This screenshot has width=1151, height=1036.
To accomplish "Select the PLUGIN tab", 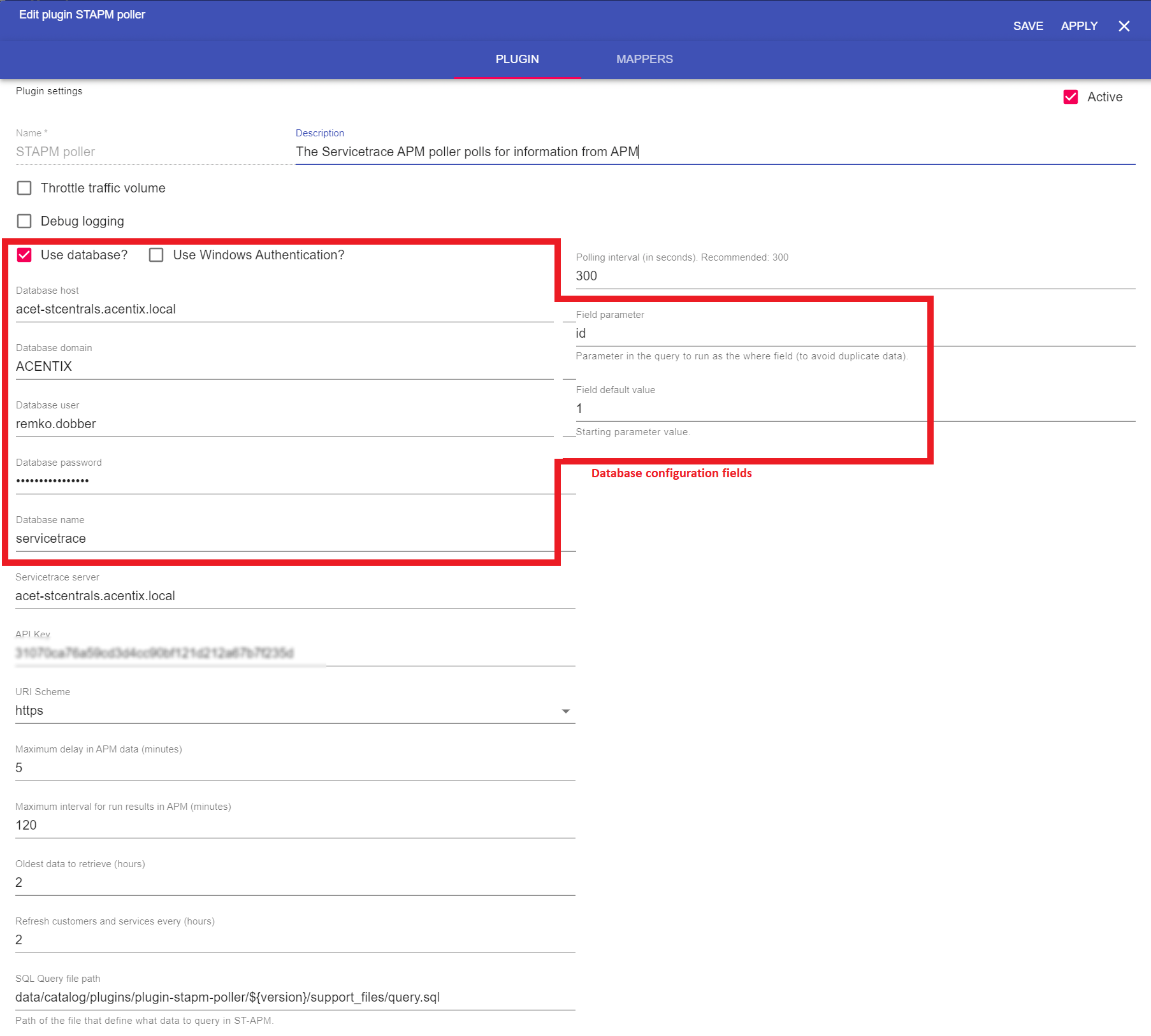I will tap(517, 59).
